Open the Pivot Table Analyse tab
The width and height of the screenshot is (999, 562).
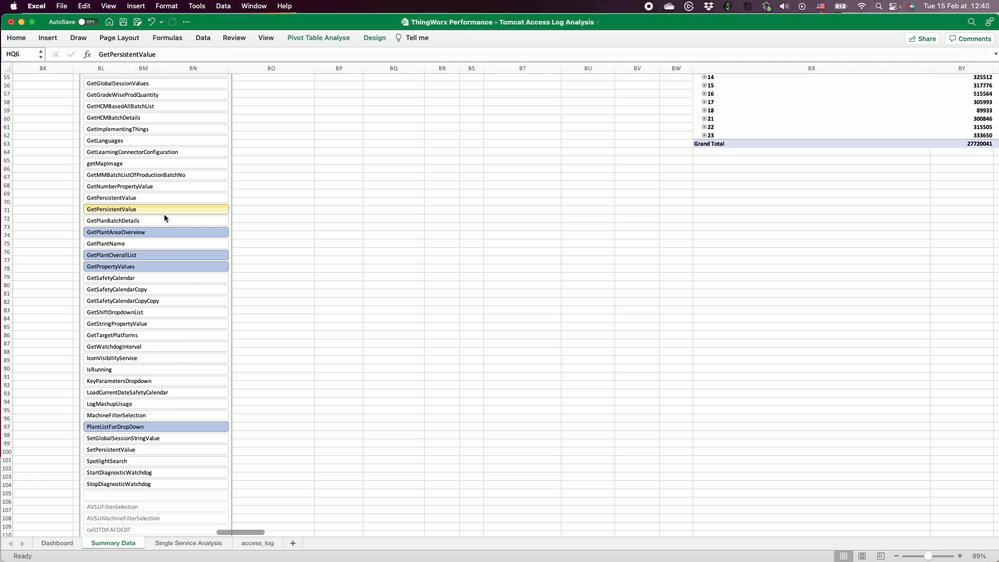click(x=319, y=38)
